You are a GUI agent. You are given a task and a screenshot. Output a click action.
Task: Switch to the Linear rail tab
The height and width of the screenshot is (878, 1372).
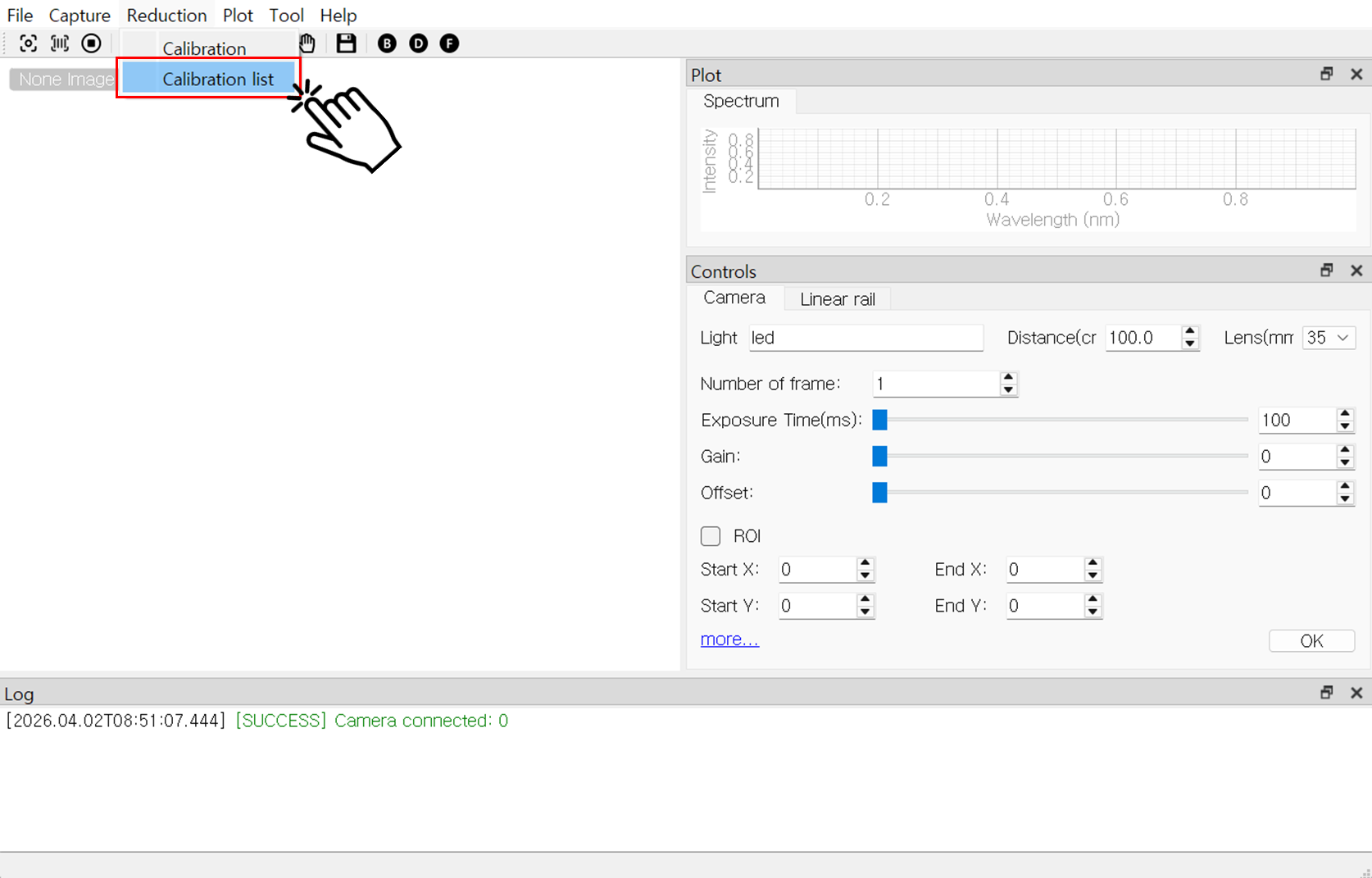[837, 299]
